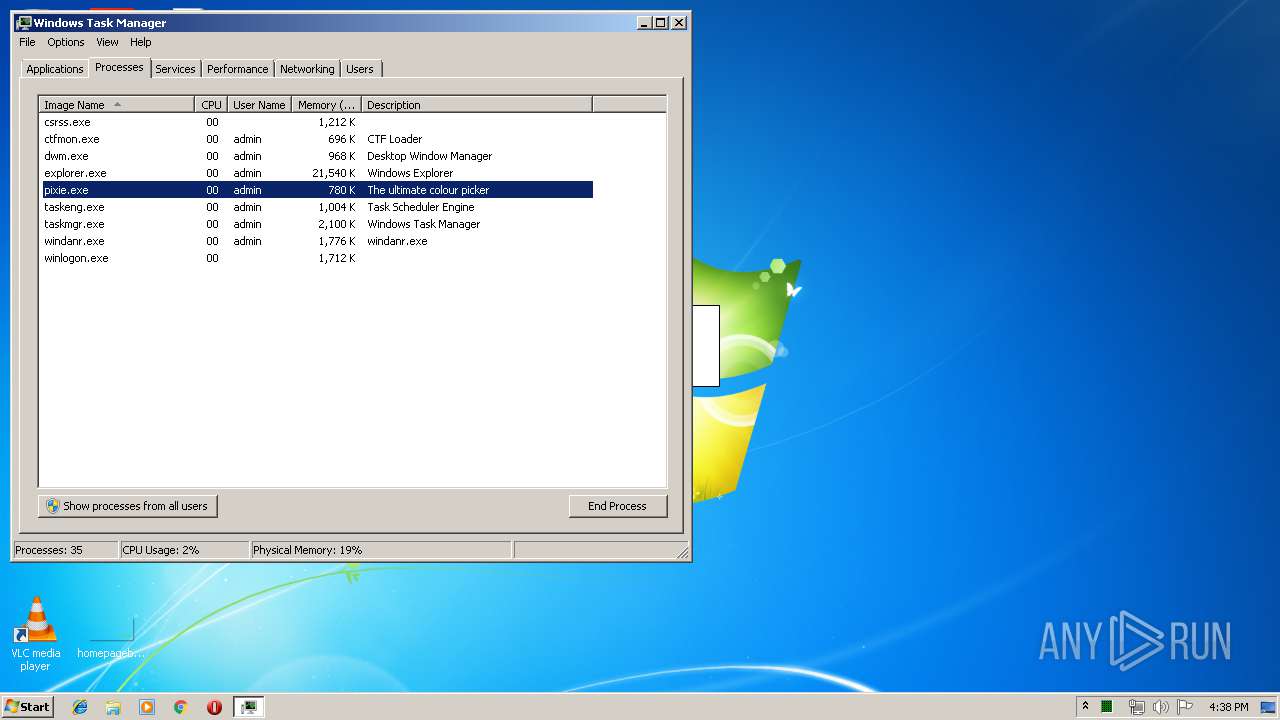The width and height of the screenshot is (1280, 720).
Task: Click the Task Manager title bar icon
Action: [24, 22]
